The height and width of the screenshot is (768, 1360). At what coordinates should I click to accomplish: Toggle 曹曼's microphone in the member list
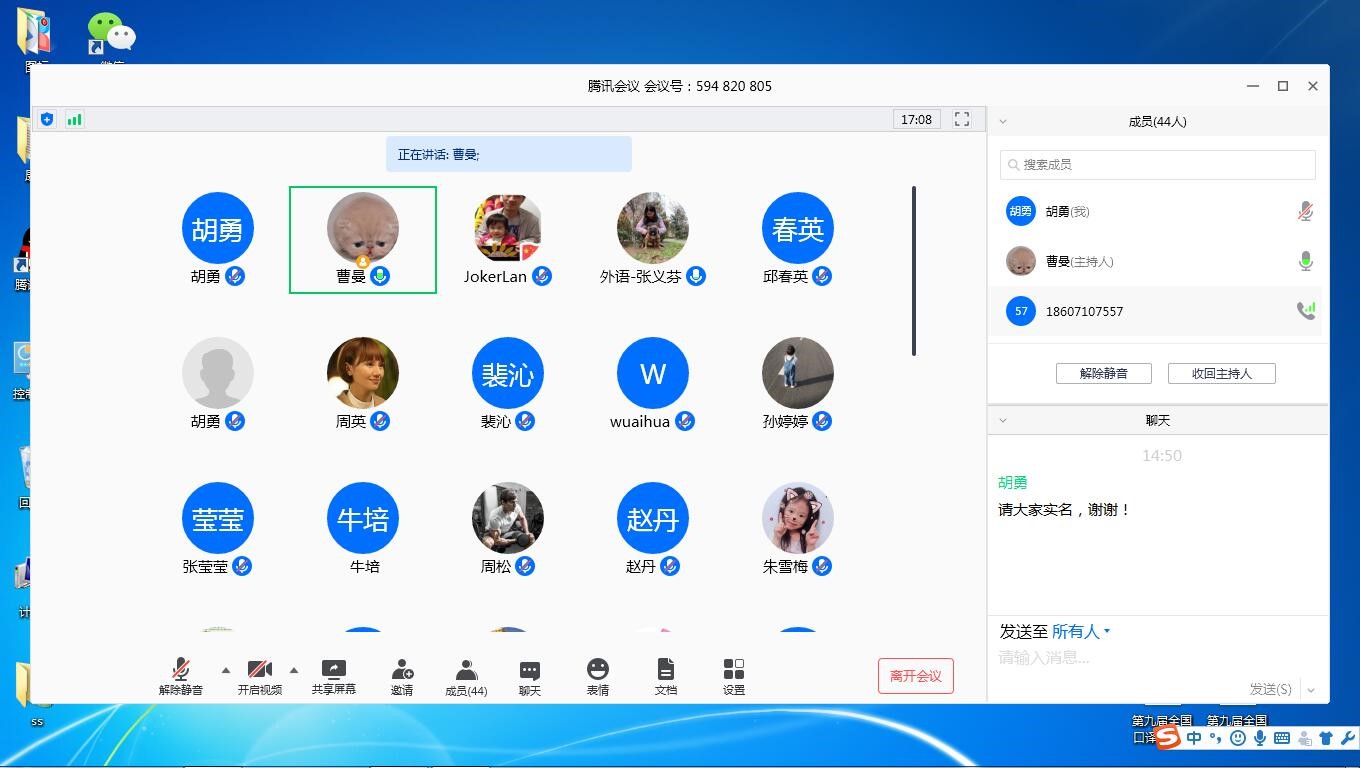[1305, 262]
